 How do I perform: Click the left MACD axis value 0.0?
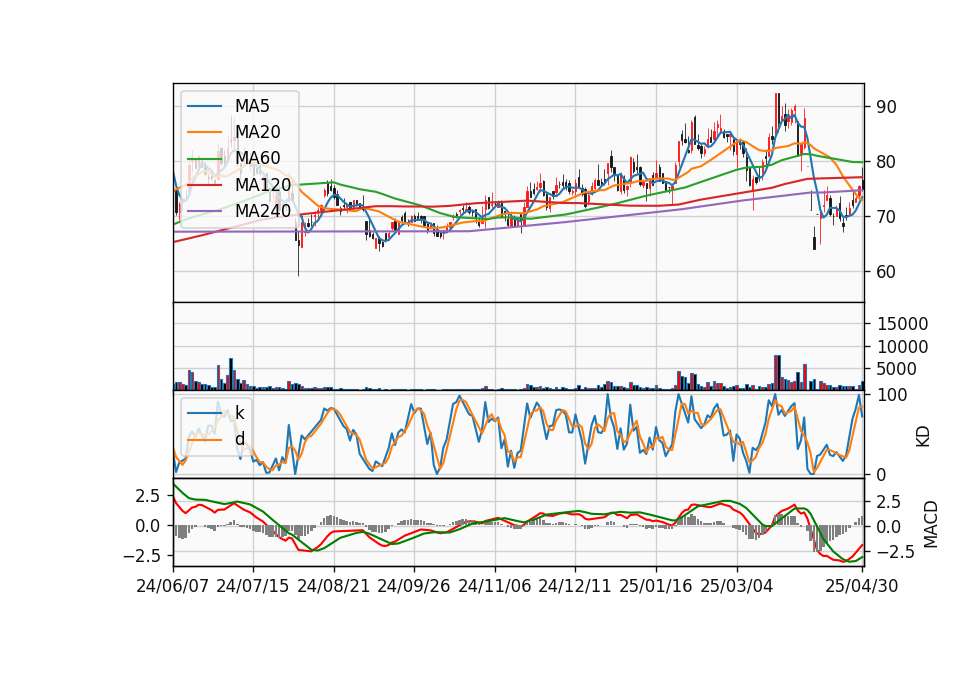(x=148, y=526)
